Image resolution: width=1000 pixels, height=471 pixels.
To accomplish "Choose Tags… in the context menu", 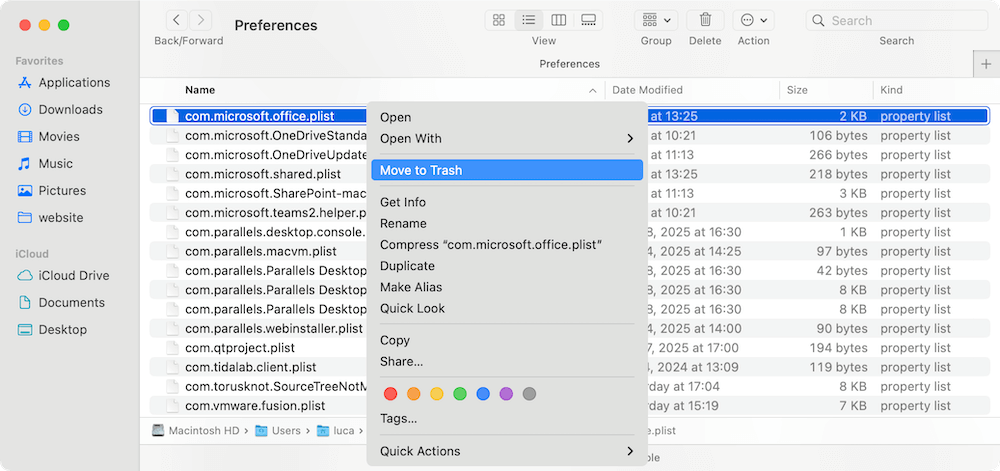I will coord(507,419).
